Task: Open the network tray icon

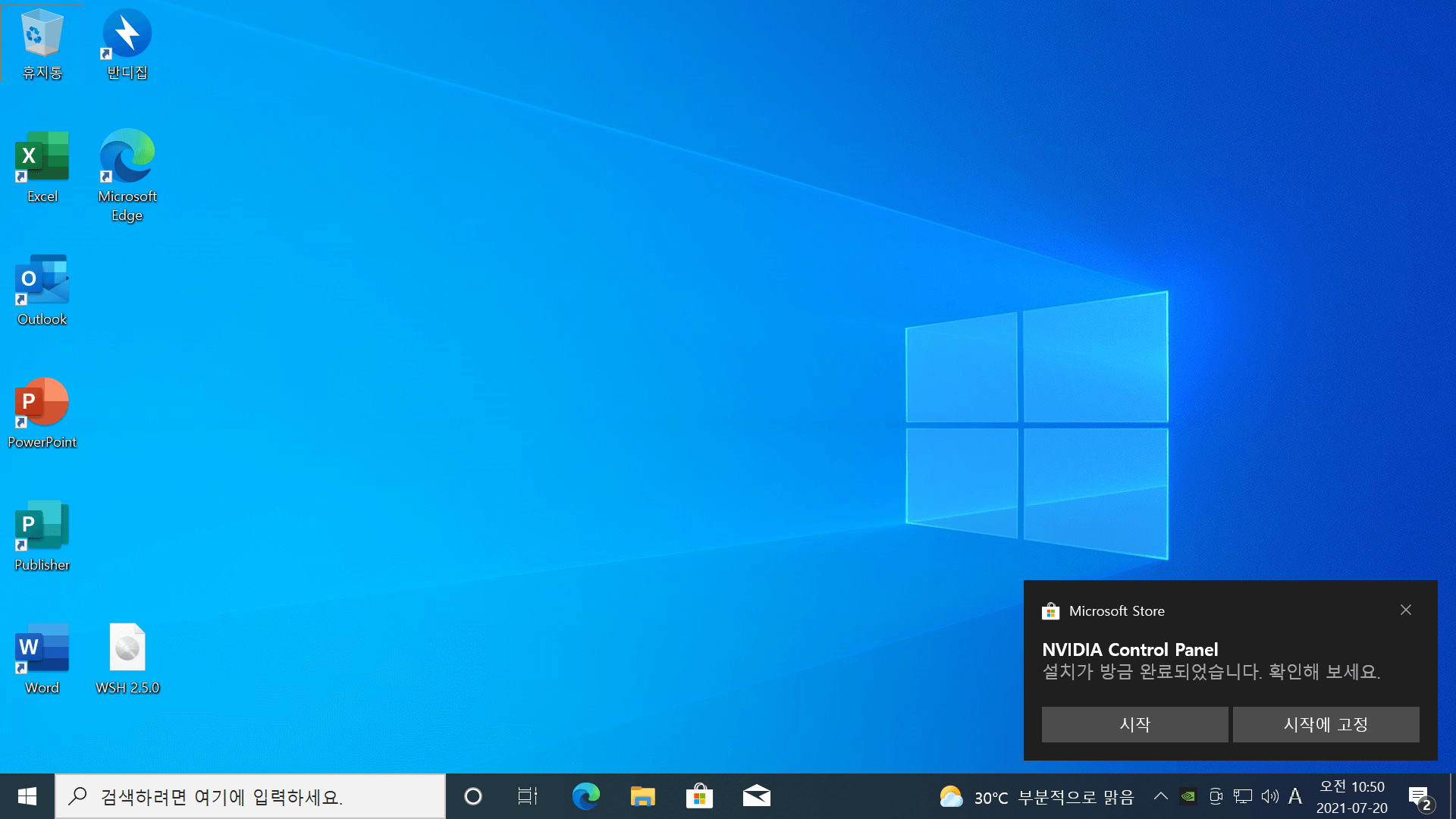Action: (x=1243, y=796)
